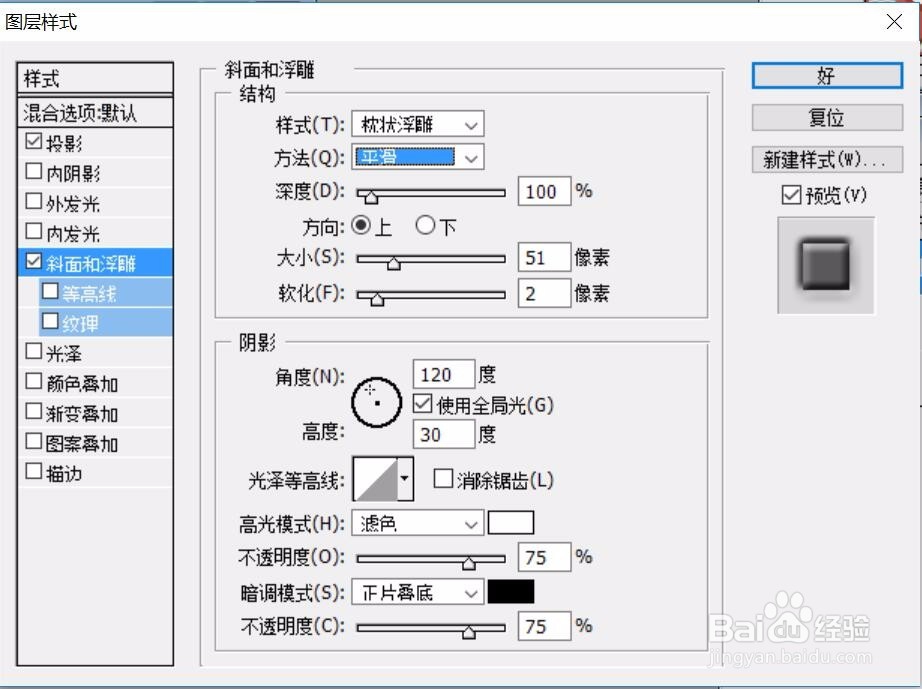This screenshot has height=689, width=922.
Task: Click the 深度 depth slider handle
Action: (x=371, y=196)
